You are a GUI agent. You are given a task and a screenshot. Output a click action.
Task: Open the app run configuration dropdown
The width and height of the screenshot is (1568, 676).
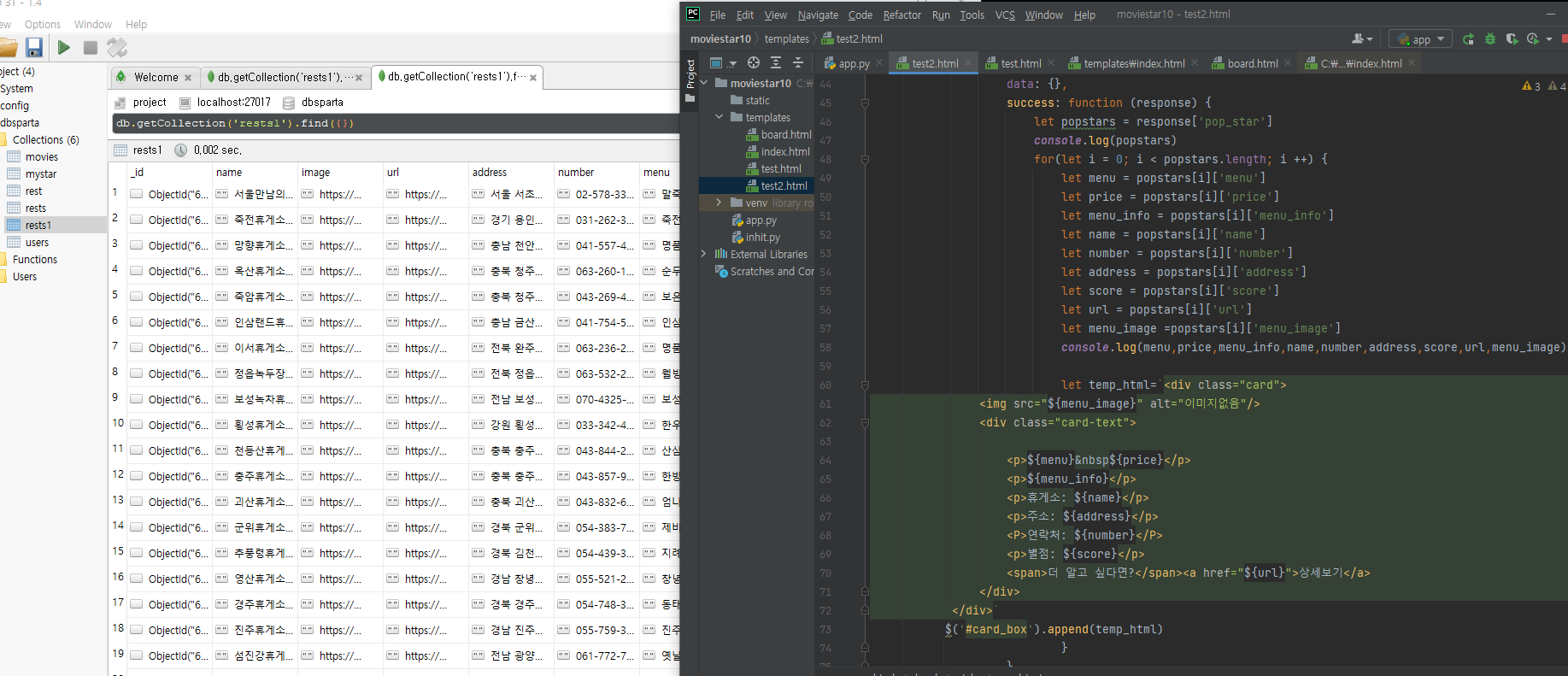(1421, 38)
